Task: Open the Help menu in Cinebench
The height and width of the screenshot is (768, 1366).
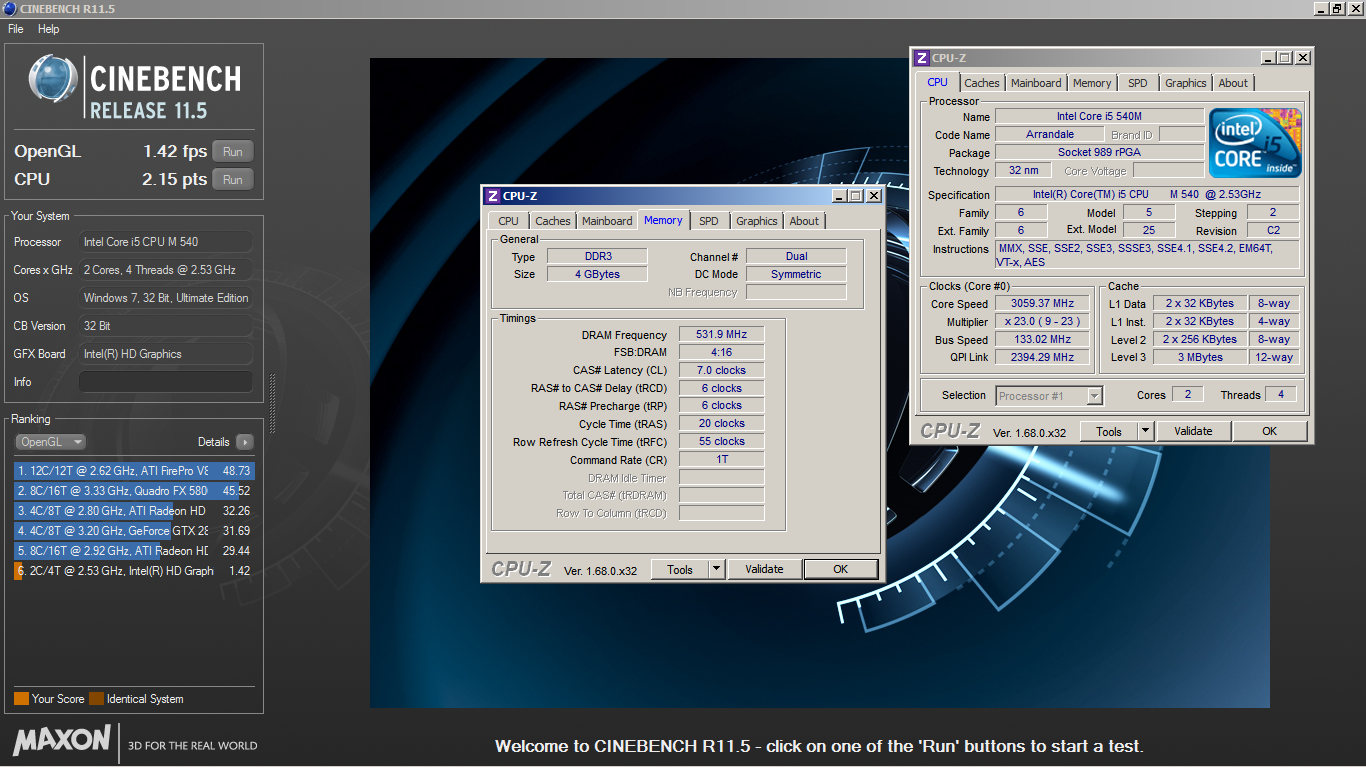Action: pyautogui.click(x=49, y=29)
